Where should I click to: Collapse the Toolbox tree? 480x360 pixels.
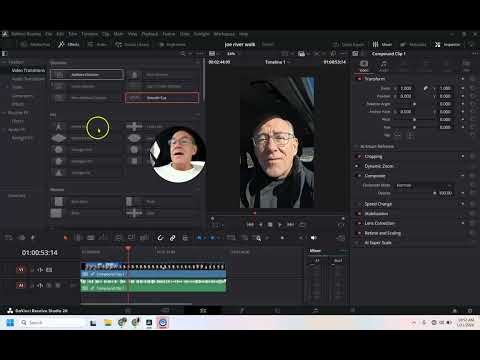click(4, 62)
